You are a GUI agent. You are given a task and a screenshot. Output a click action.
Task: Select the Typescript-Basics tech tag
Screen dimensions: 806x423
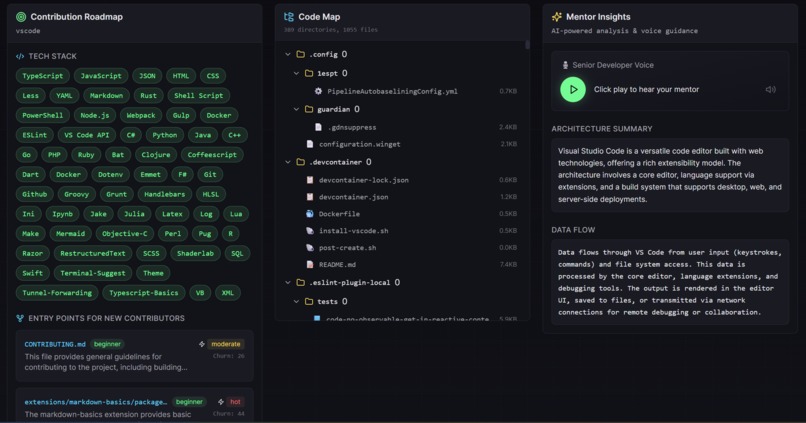coord(143,293)
